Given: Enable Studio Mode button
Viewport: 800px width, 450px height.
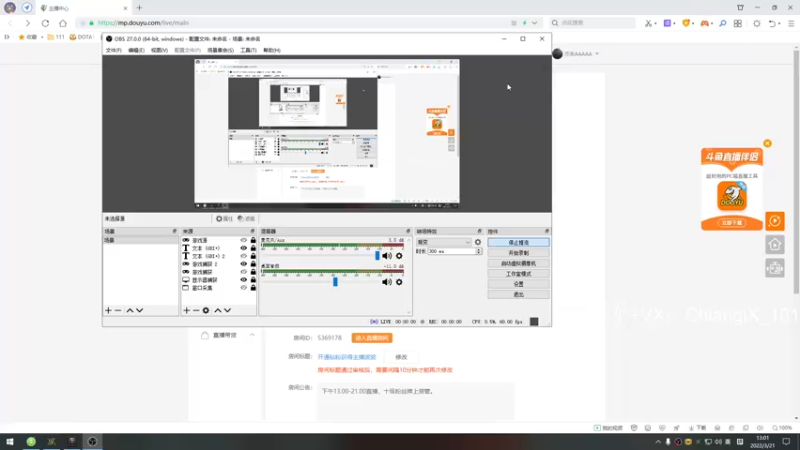Looking at the screenshot, I should (518, 274).
